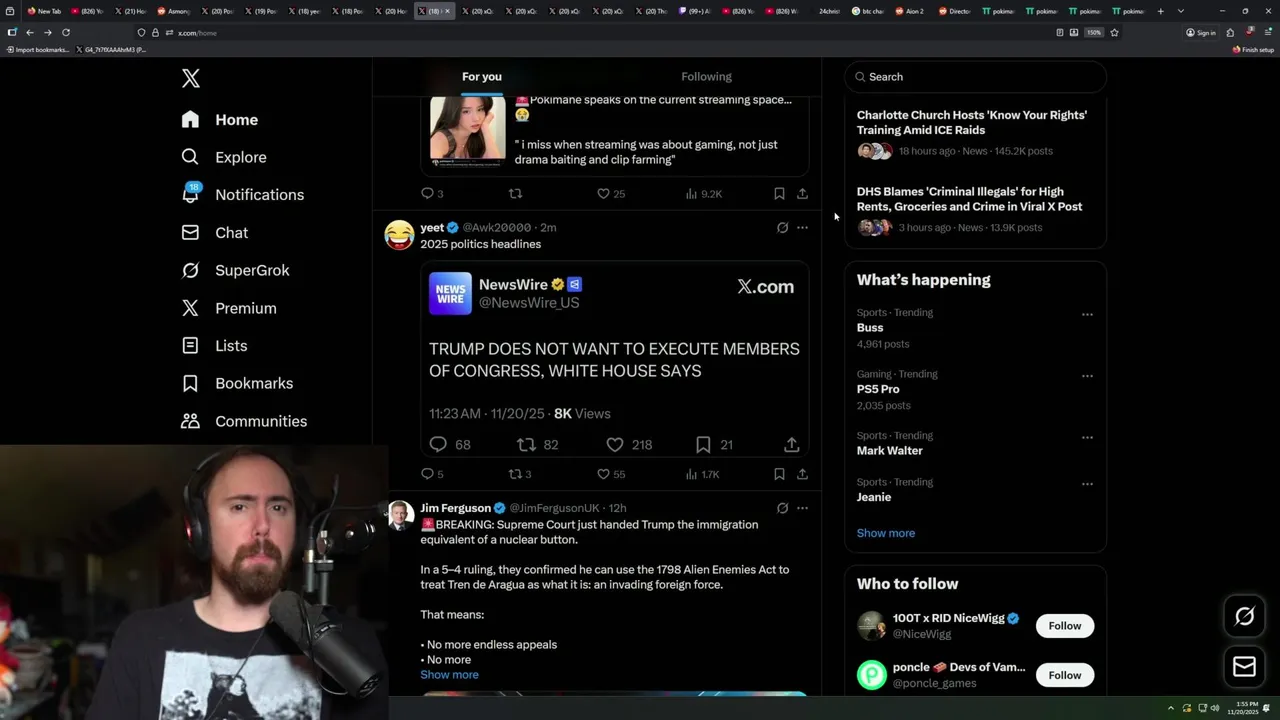The width and height of the screenshot is (1280, 720).
Task: Click the X logo in the sidebar
Action: pos(191,78)
